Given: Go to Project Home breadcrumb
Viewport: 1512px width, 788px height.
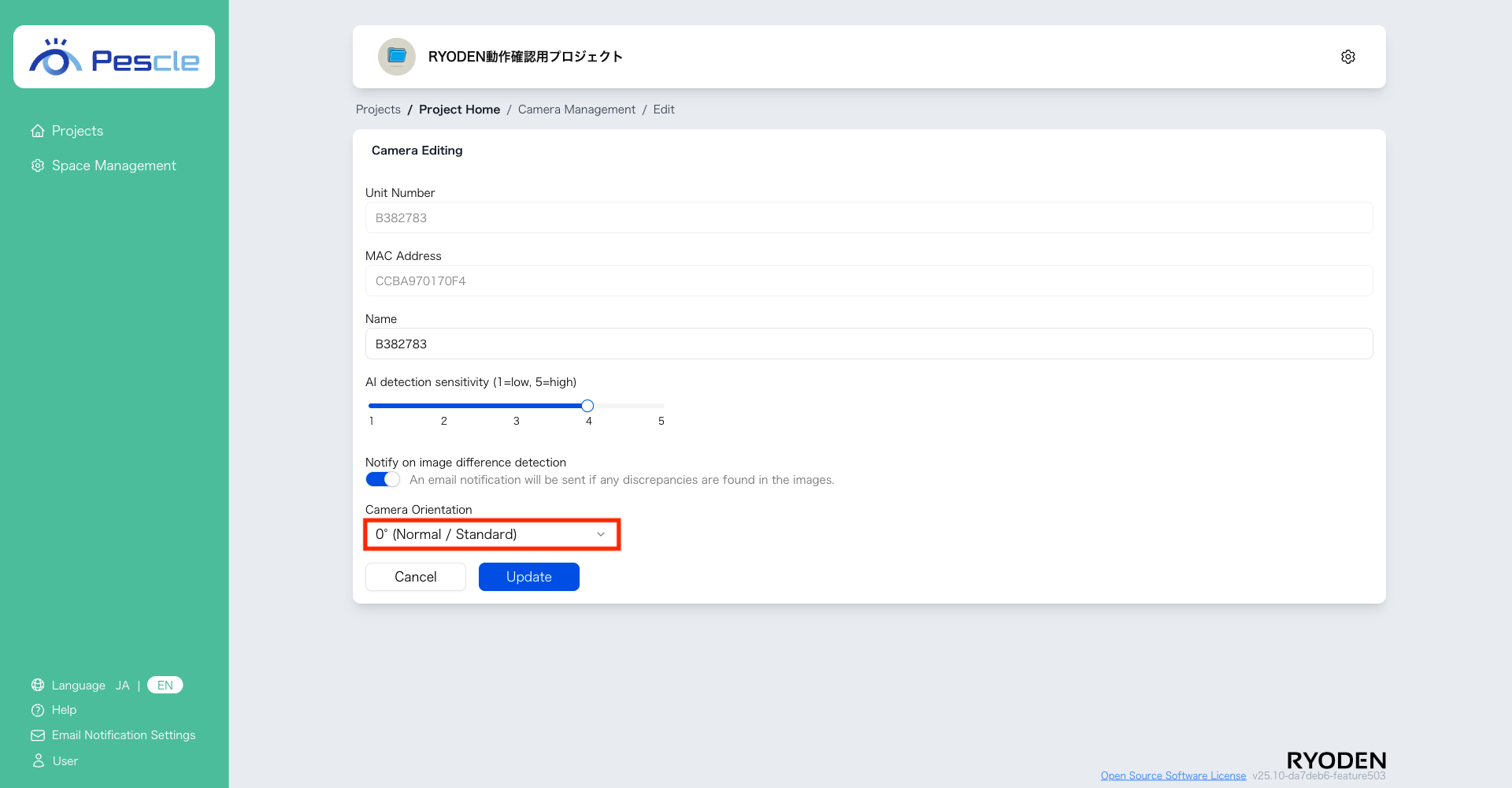Looking at the screenshot, I should coord(459,110).
